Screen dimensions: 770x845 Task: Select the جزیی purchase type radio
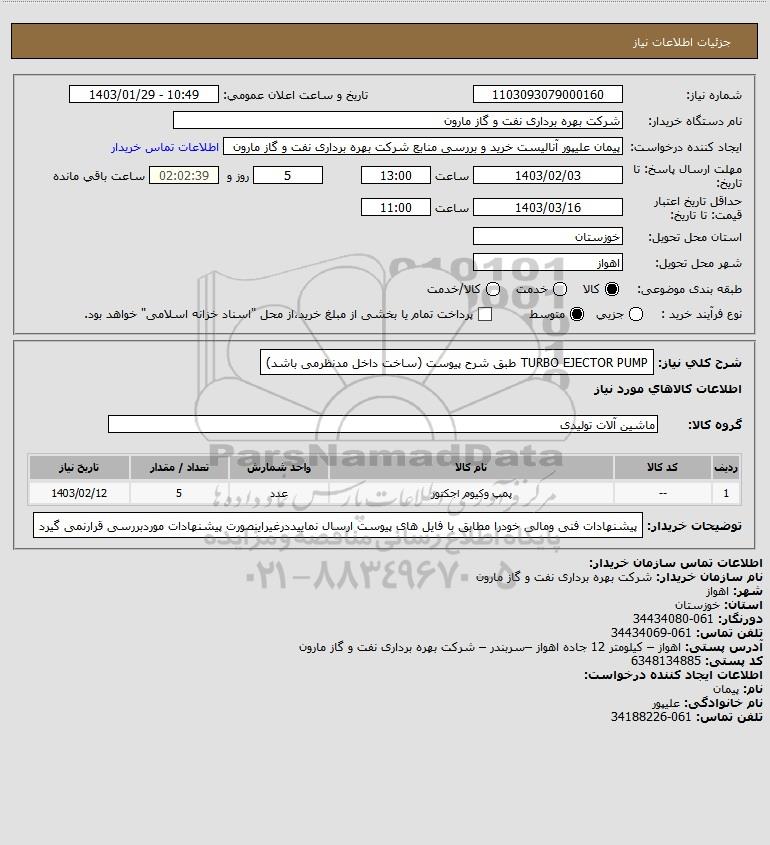[636, 314]
